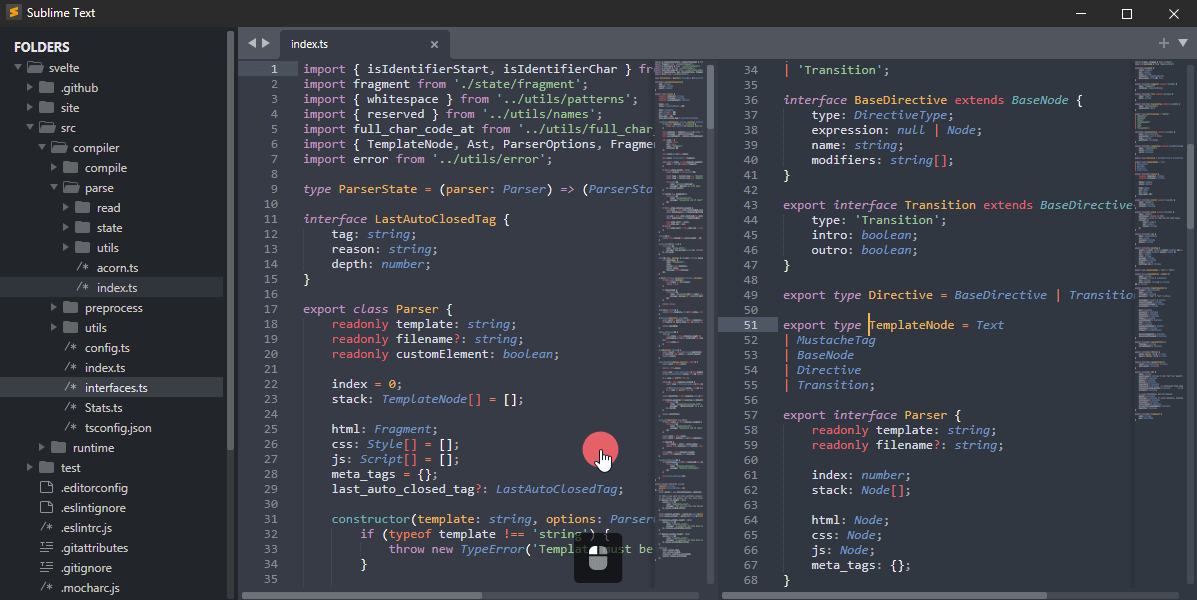The width and height of the screenshot is (1197, 600).
Task: Open ".gitignore" in the sidebar
Action: click(x=86, y=567)
